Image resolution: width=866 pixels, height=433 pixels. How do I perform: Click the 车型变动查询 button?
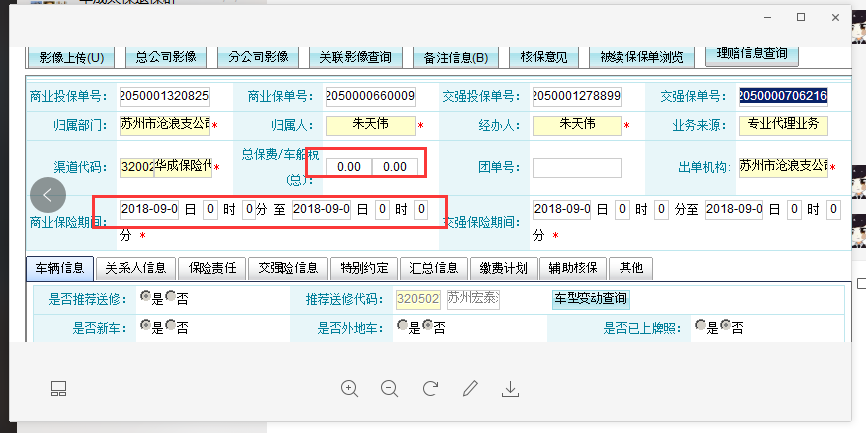click(x=590, y=299)
